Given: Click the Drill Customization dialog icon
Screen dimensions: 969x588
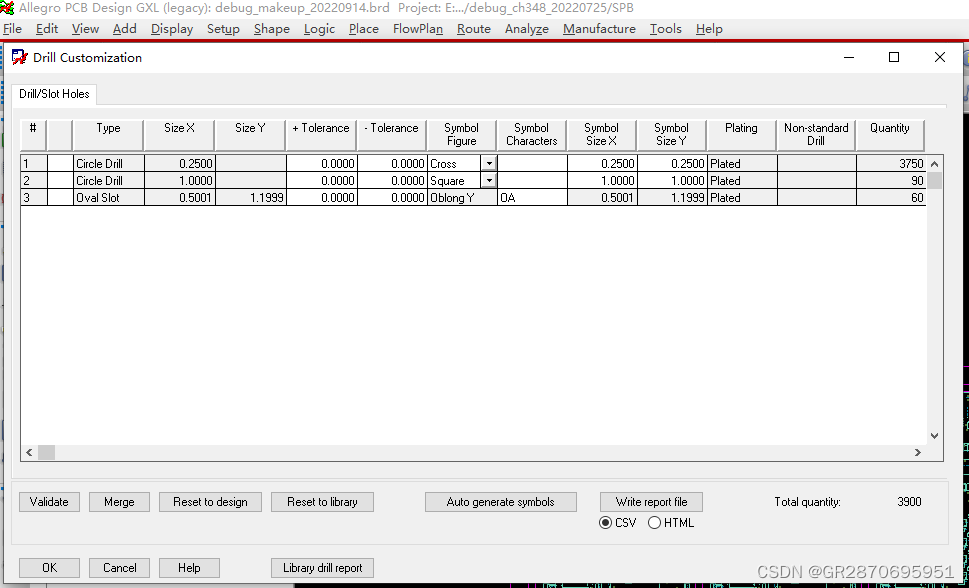Looking at the screenshot, I should pyautogui.click(x=20, y=58).
